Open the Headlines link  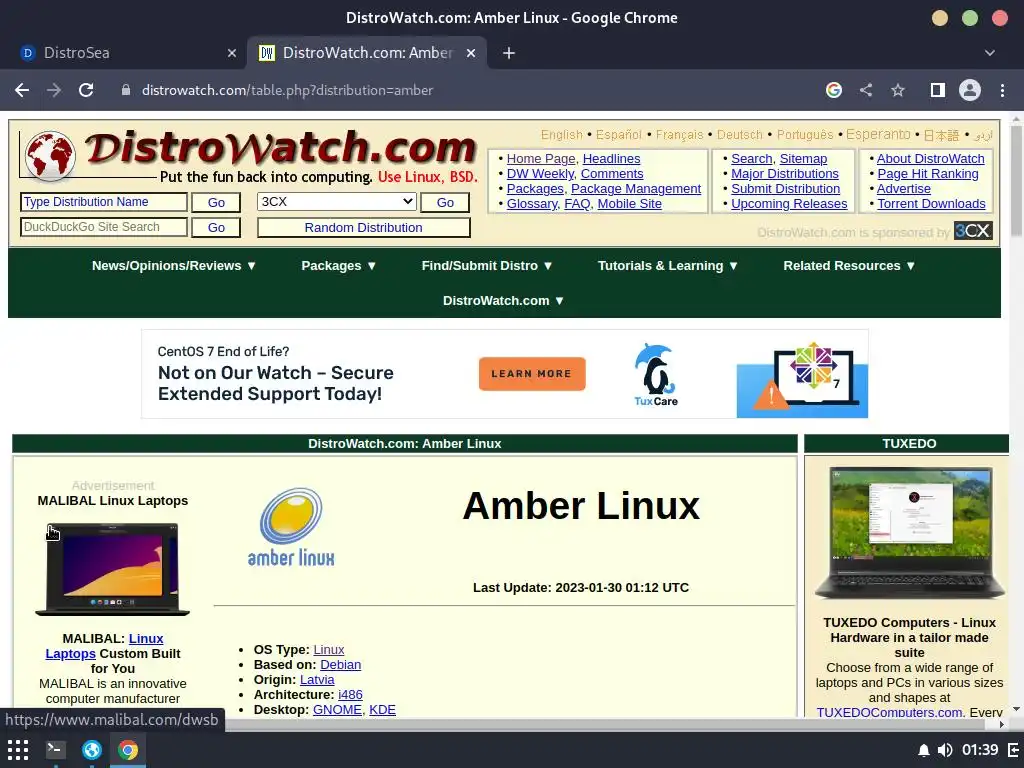coord(611,159)
